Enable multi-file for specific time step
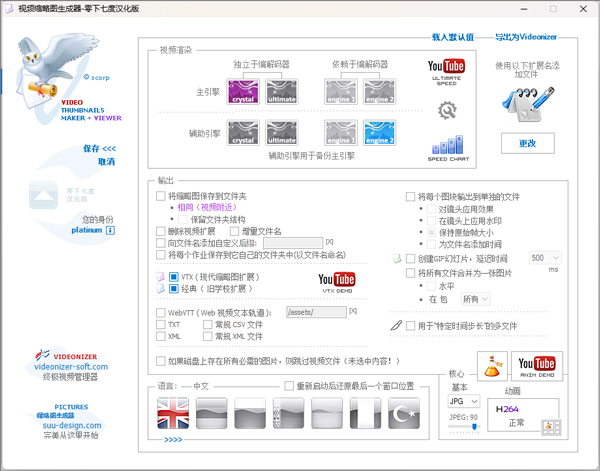The image size is (600, 471). coord(410,326)
